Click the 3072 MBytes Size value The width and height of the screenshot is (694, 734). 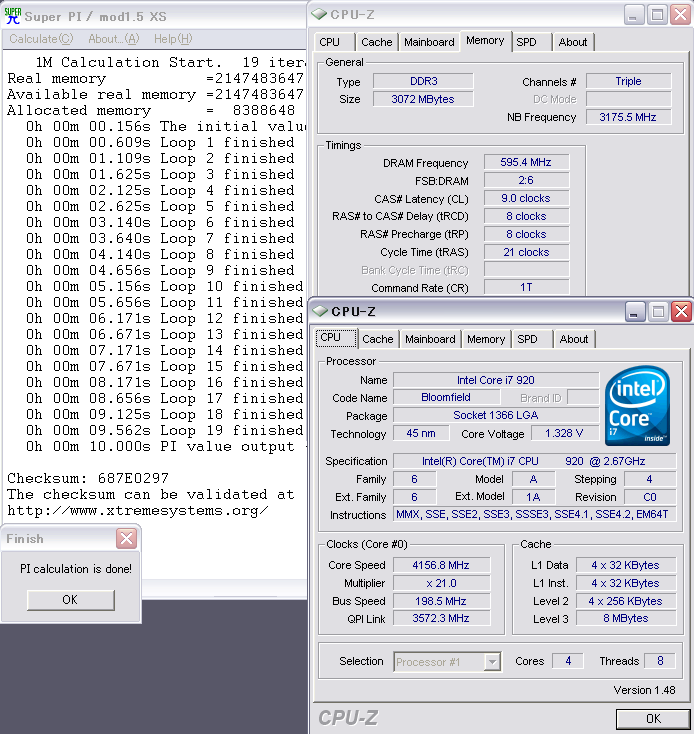point(423,99)
